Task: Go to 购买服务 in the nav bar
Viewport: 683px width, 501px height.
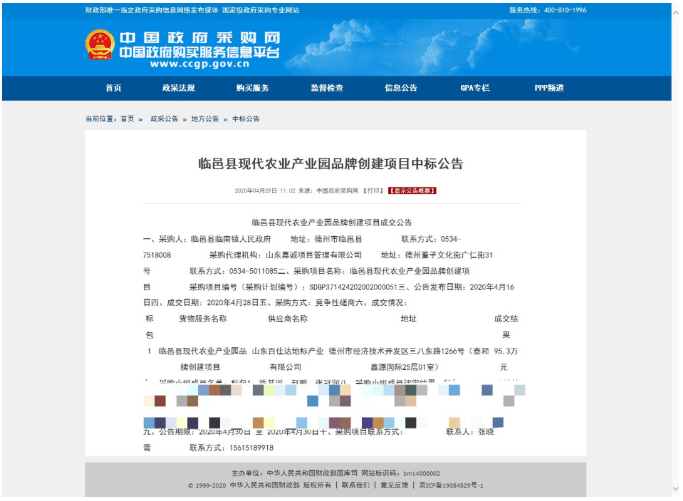Action: pyautogui.click(x=252, y=88)
